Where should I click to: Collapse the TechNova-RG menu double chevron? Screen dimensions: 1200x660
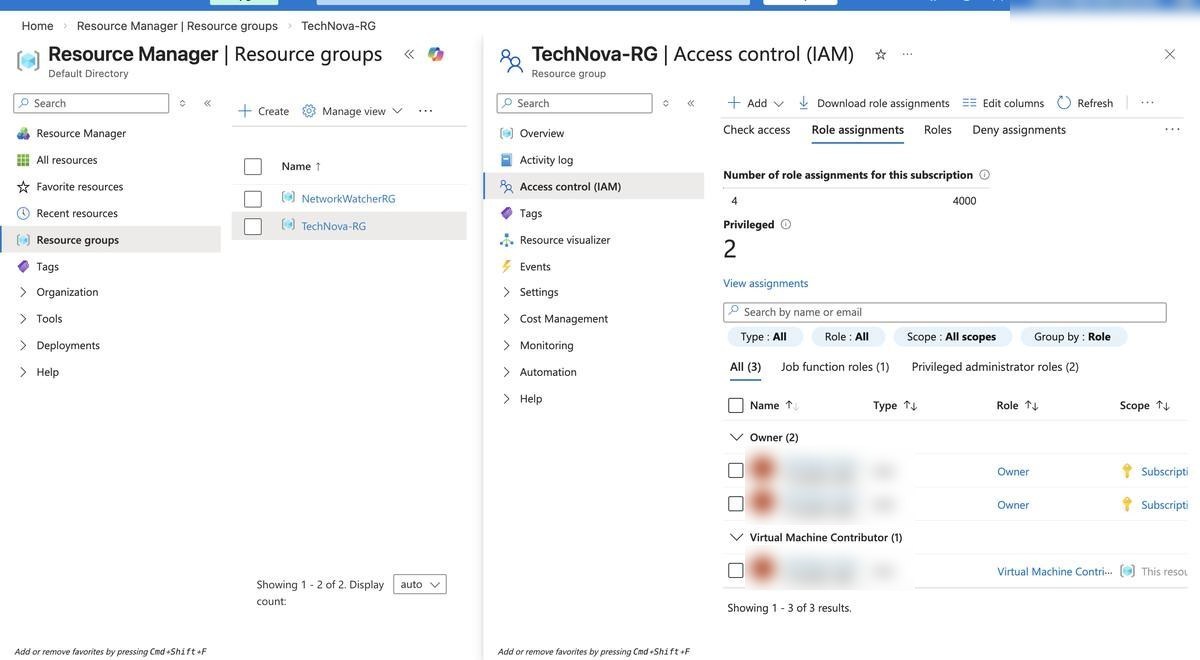(x=691, y=103)
